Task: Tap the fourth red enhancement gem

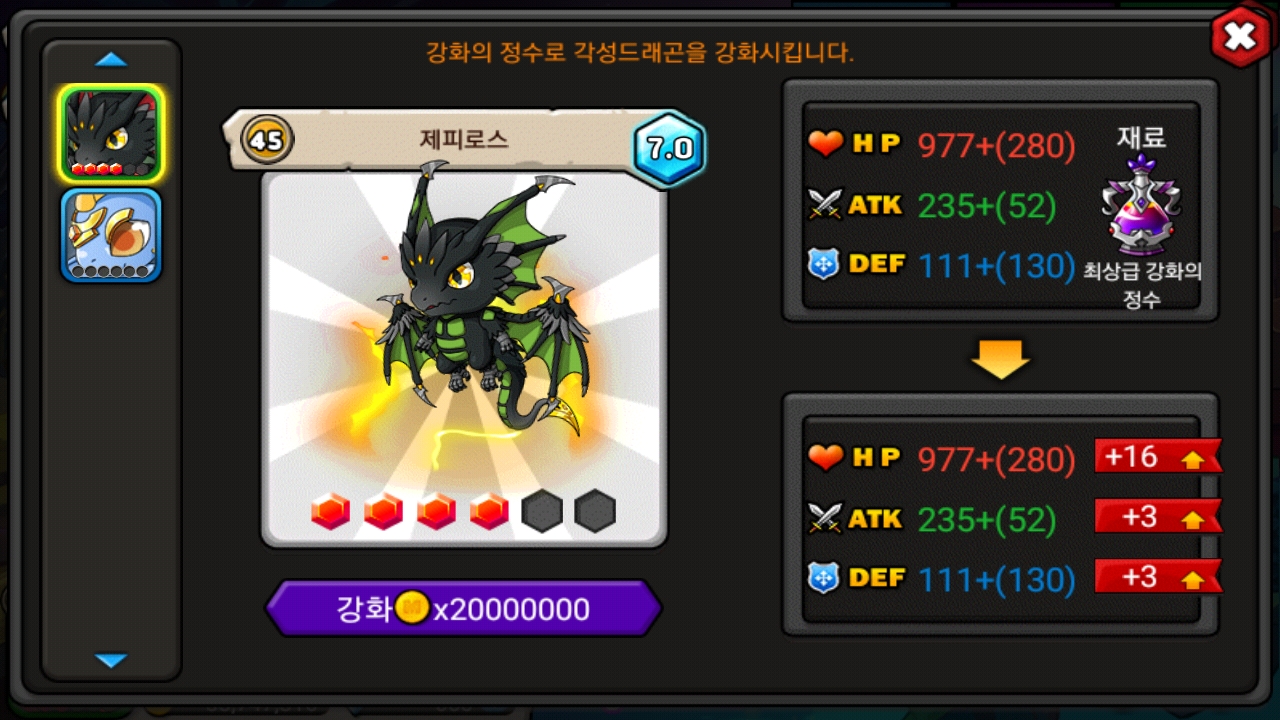Action: pos(489,511)
